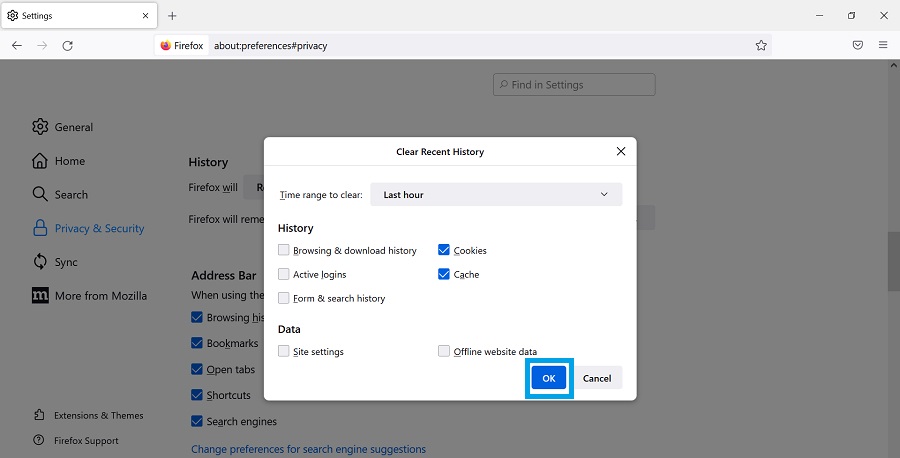This screenshot has height=458, width=900.
Task: Click the 'Data' heading in dialog
Action: 289,329
